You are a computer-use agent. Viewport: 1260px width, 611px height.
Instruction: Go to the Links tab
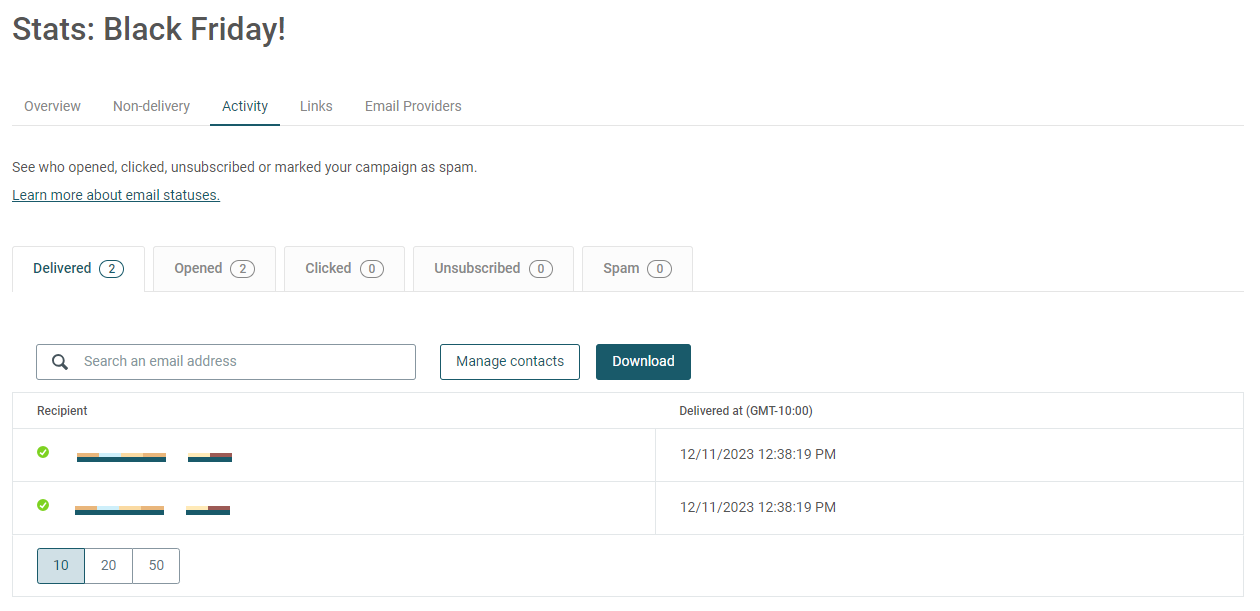(316, 106)
